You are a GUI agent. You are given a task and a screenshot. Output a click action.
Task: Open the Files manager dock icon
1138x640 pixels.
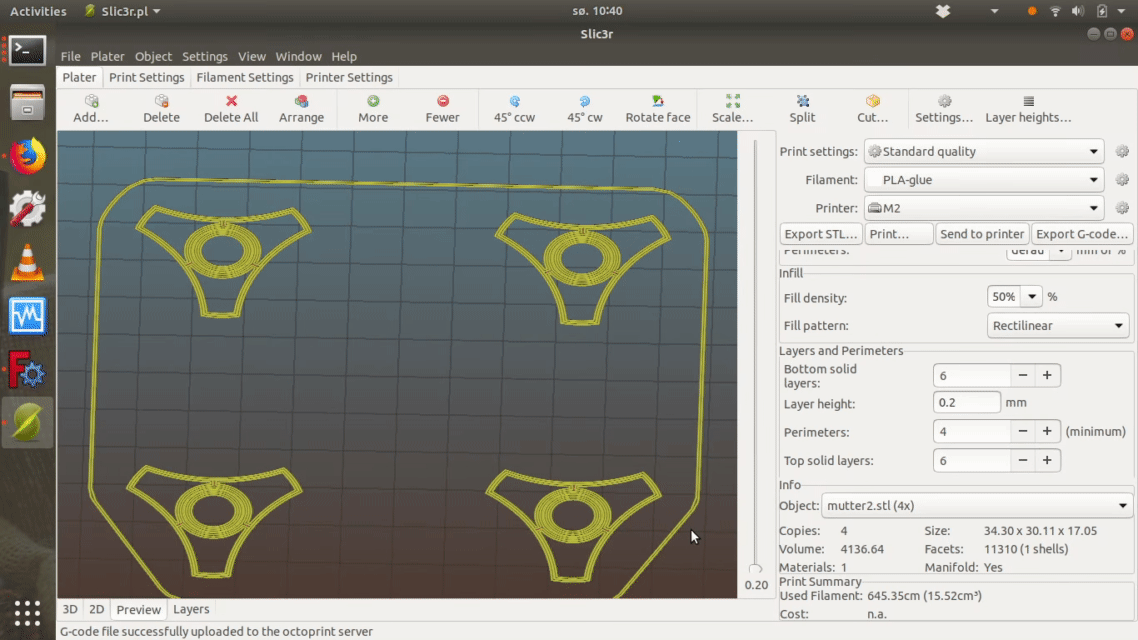(28, 103)
